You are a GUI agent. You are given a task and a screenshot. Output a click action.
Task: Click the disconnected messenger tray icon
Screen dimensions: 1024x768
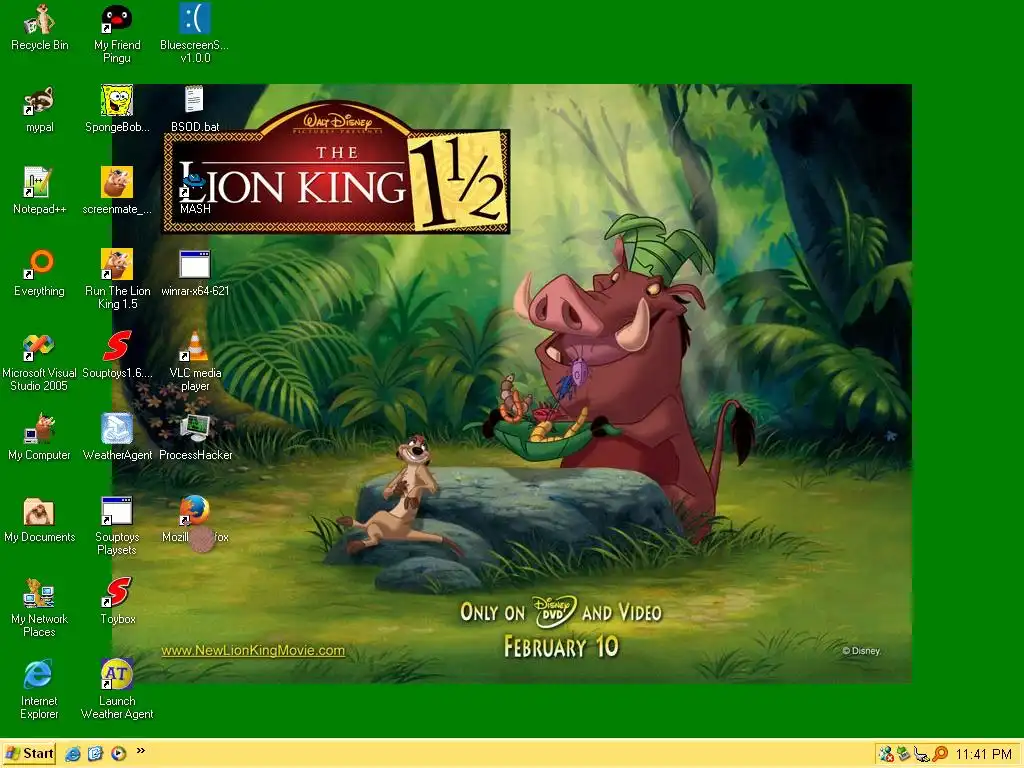[x=886, y=754]
